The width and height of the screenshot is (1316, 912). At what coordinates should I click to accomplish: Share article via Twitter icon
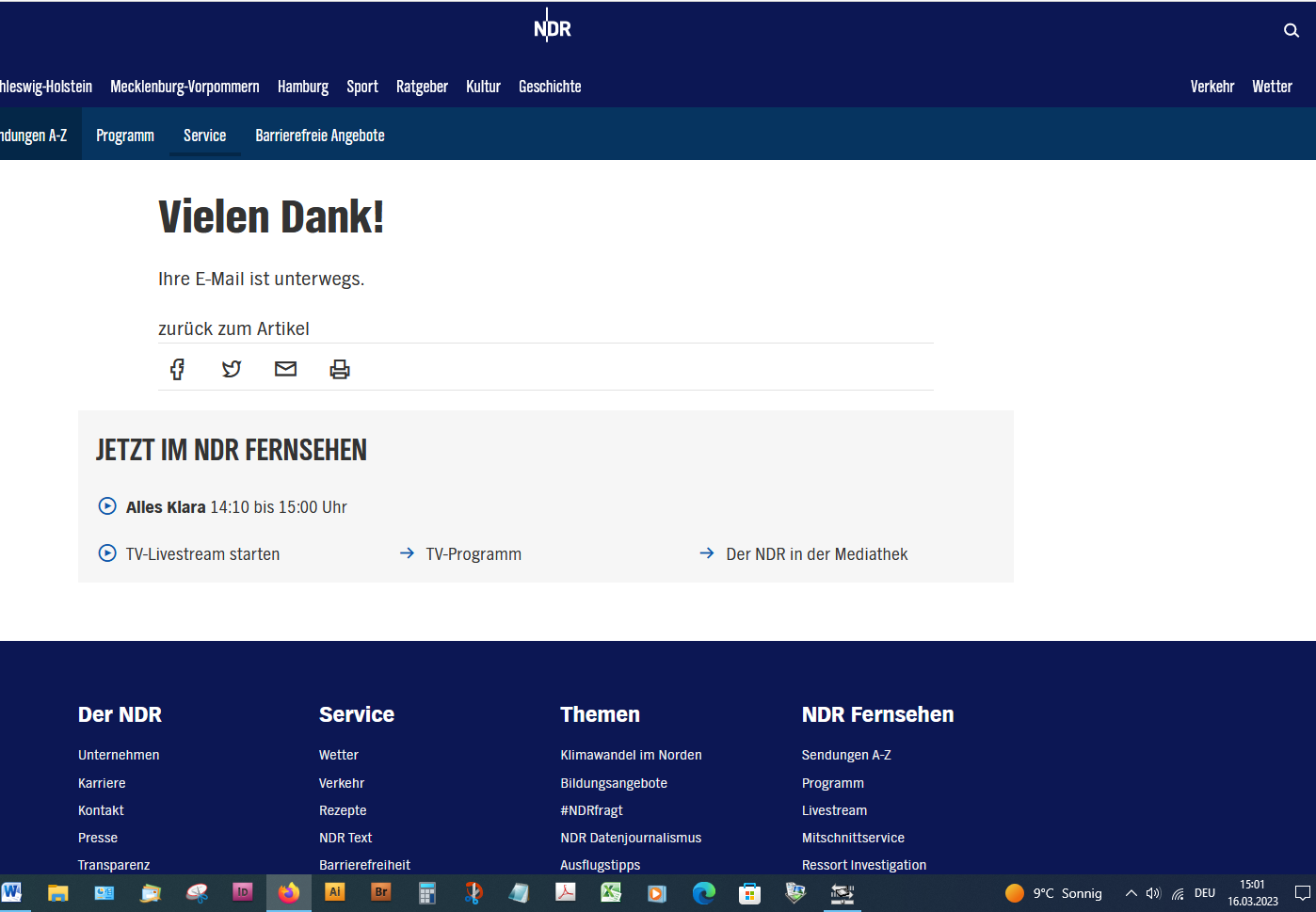click(232, 369)
